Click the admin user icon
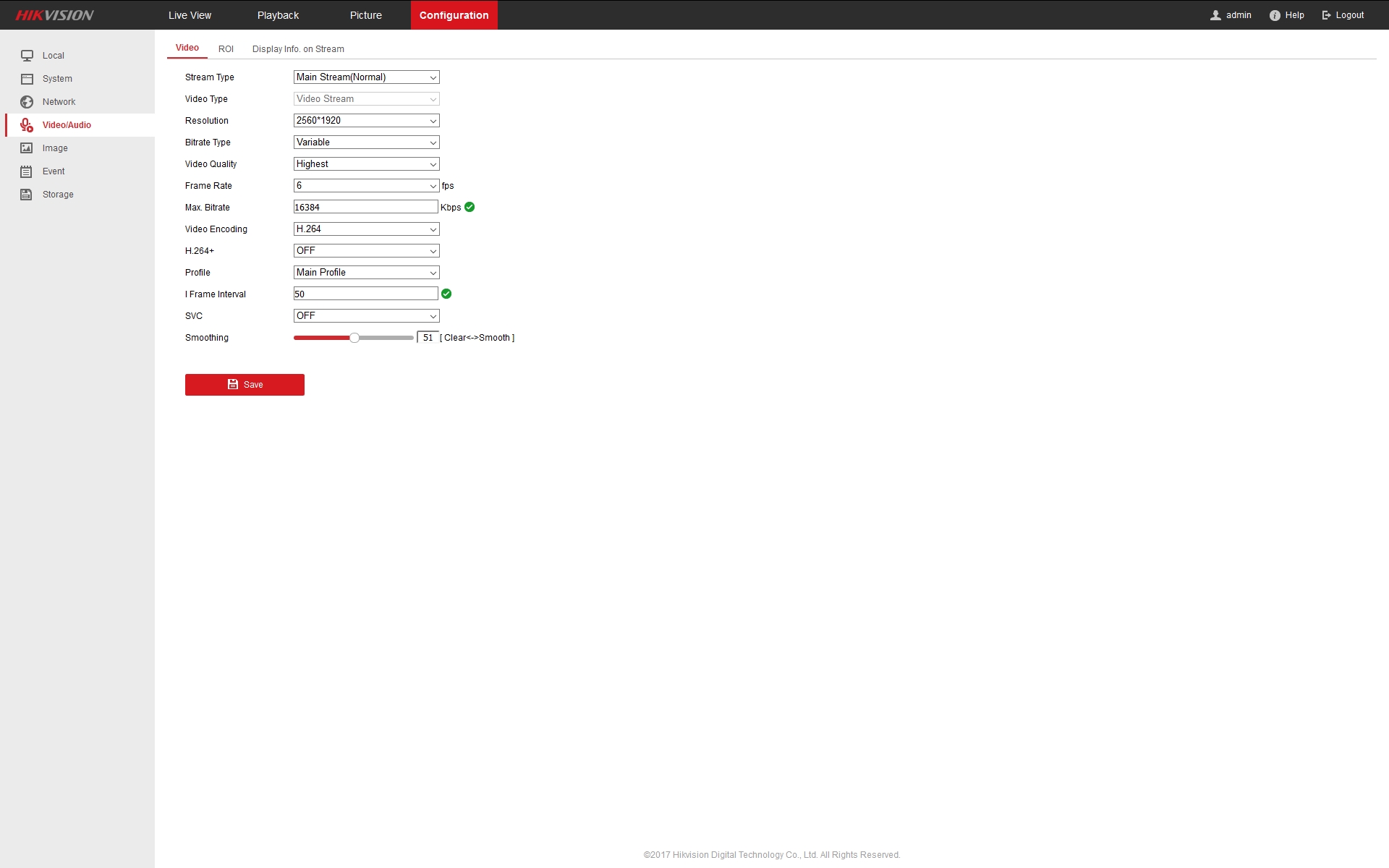The width and height of the screenshot is (1389, 868). pyautogui.click(x=1215, y=15)
